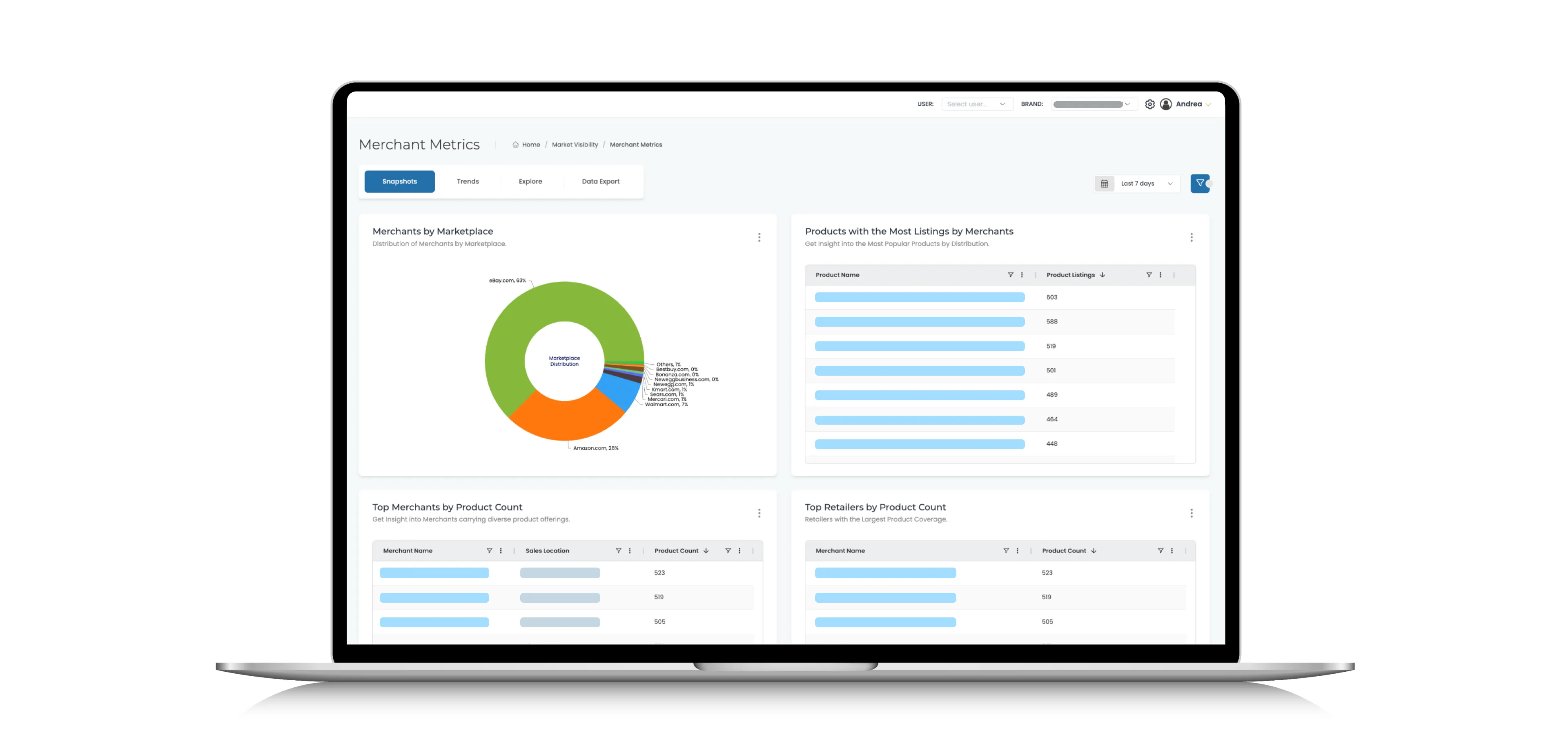Click the filter icon on Product Name column
The image size is (1568, 735).
pyautogui.click(x=1010, y=274)
